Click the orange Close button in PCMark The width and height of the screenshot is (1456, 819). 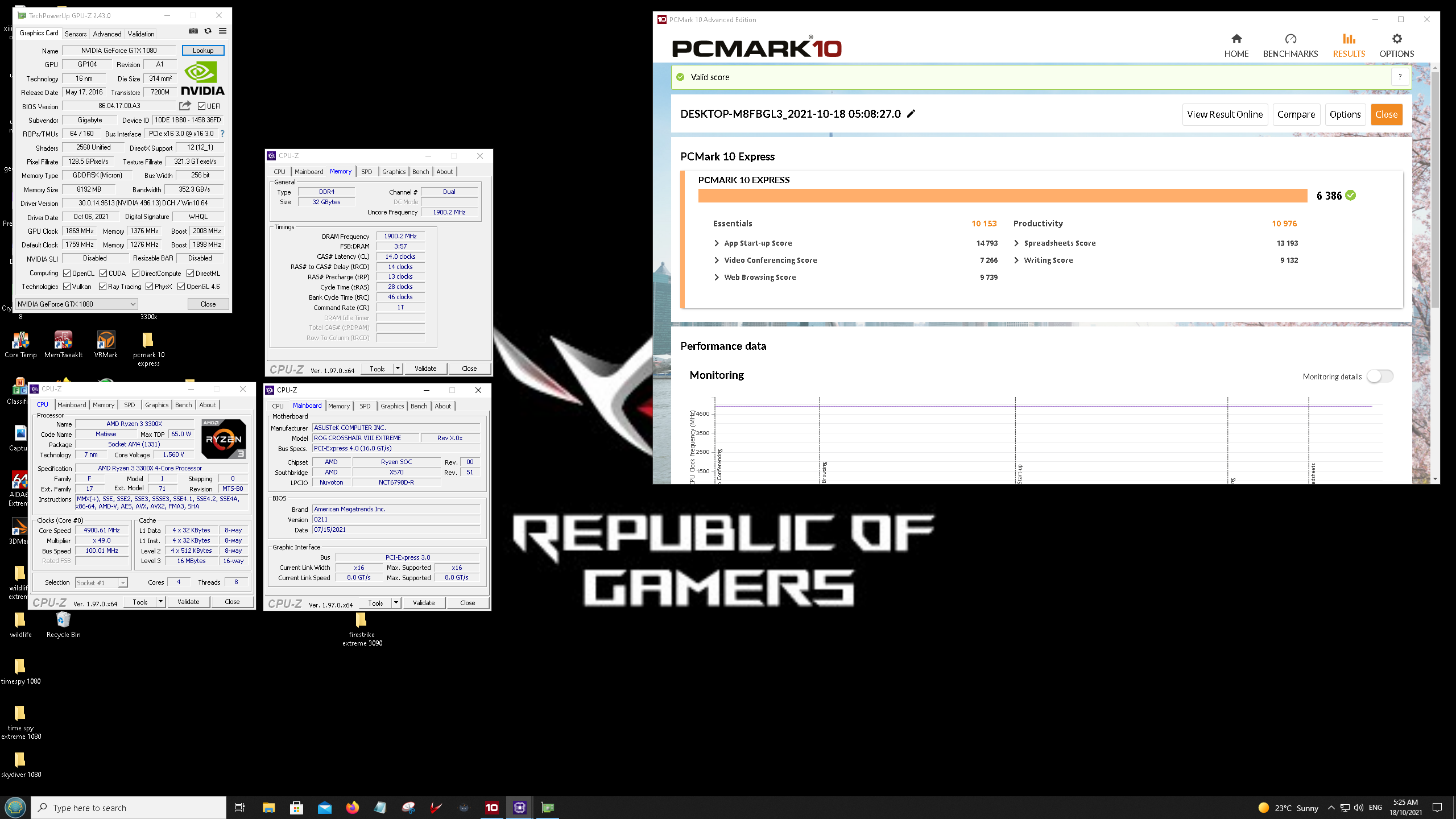point(1387,114)
